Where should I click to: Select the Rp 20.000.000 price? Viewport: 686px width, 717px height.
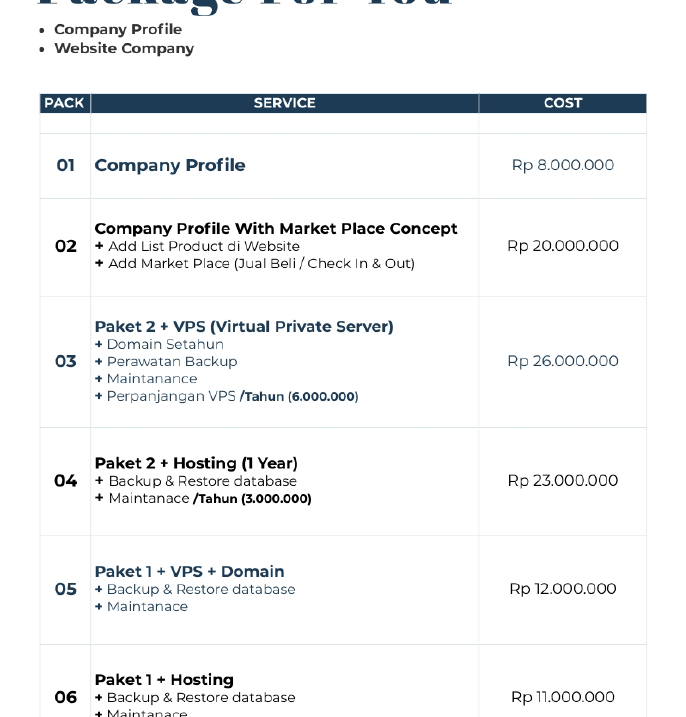pyautogui.click(x=562, y=246)
